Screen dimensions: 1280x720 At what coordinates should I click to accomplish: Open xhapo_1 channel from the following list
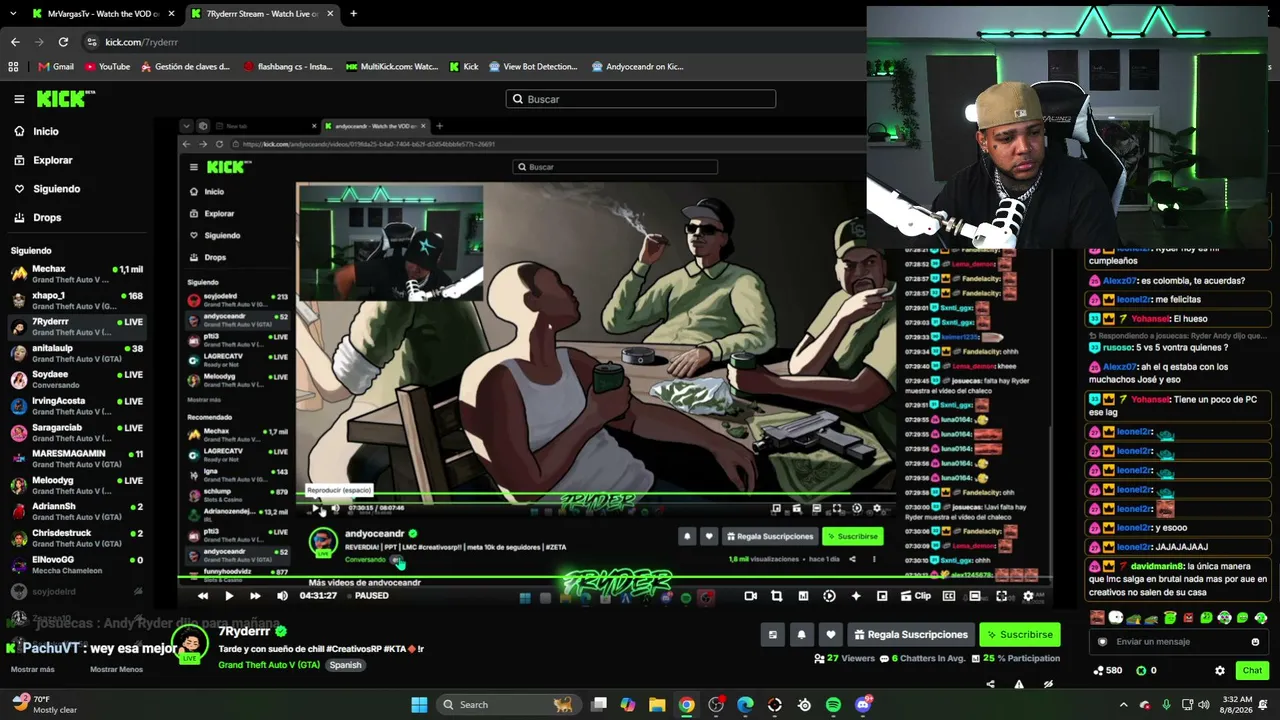tap(77, 300)
